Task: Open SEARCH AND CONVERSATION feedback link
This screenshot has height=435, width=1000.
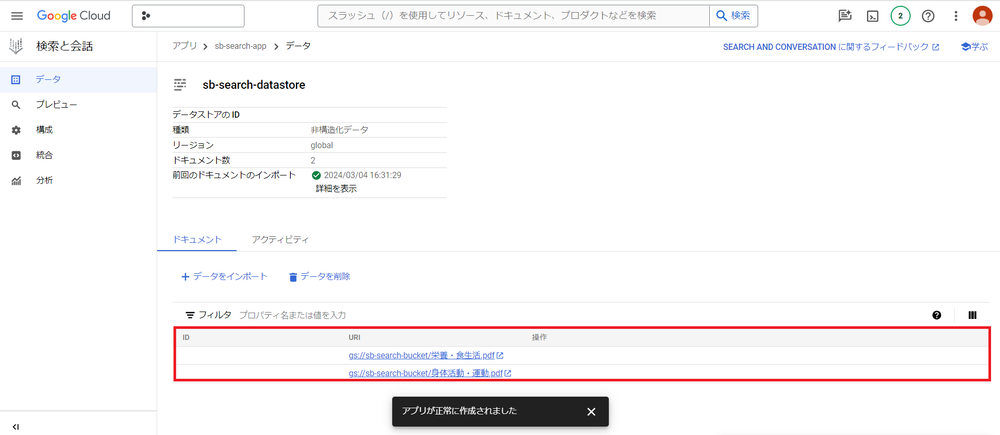Action: pyautogui.click(x=831, y=47)
